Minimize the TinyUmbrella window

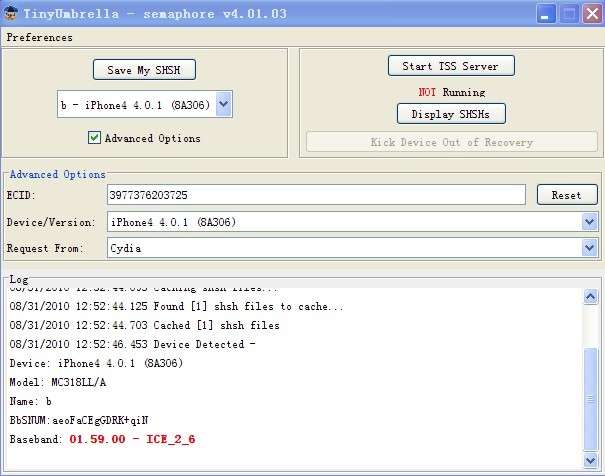(x=544, y=14)
